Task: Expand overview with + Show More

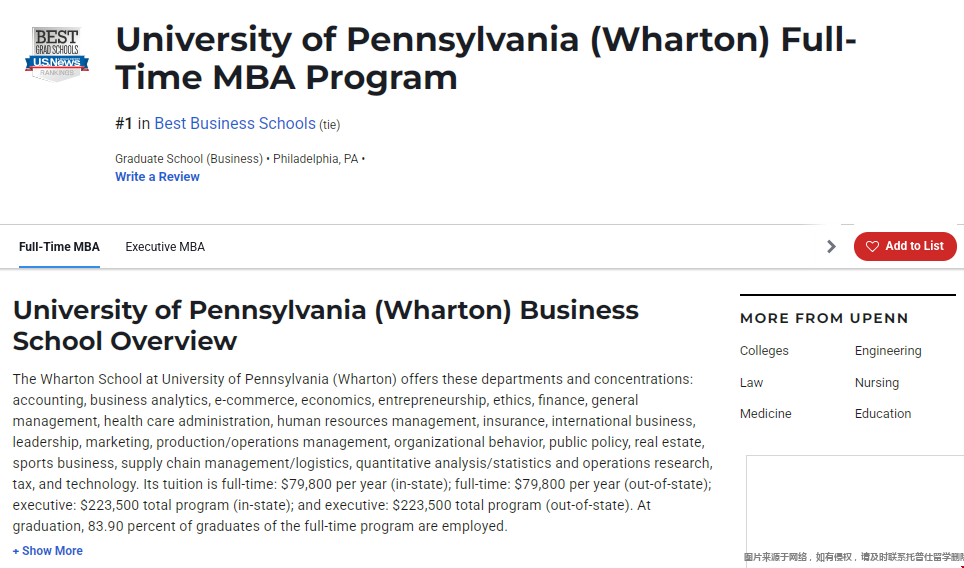Action: (x=48, y=551)
